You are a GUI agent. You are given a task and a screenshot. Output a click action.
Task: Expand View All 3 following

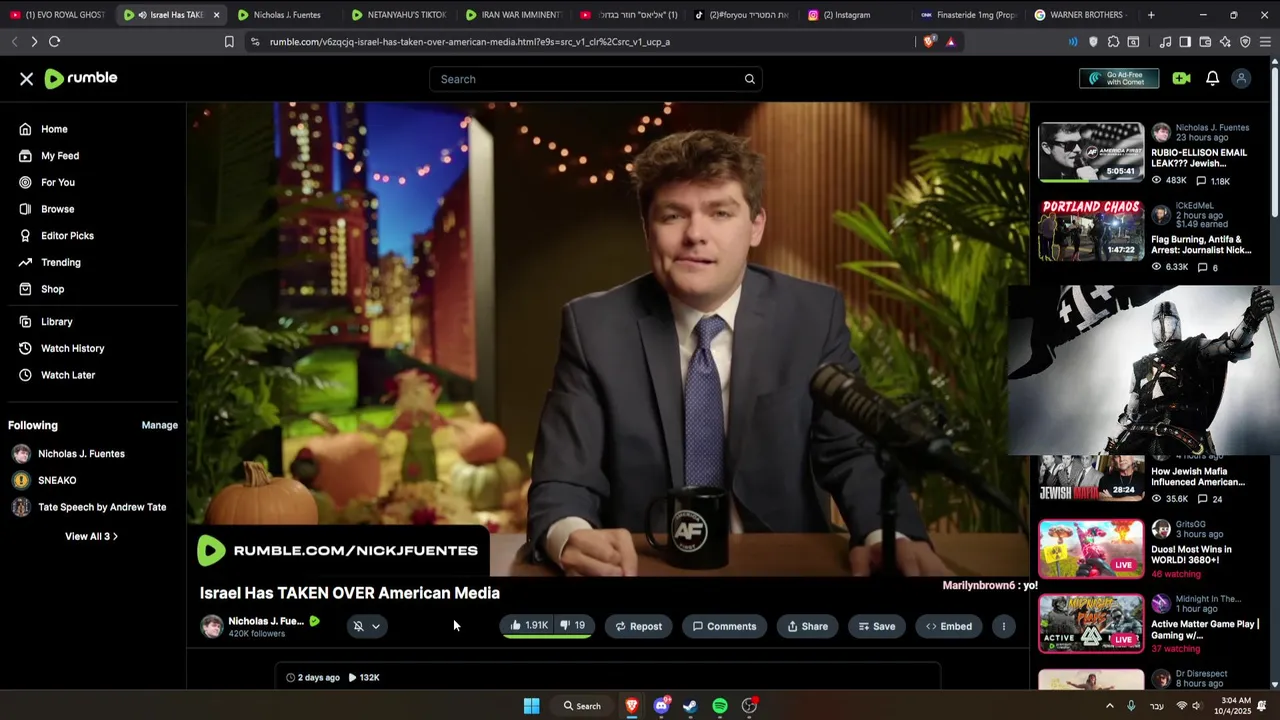tap(91, 536)
